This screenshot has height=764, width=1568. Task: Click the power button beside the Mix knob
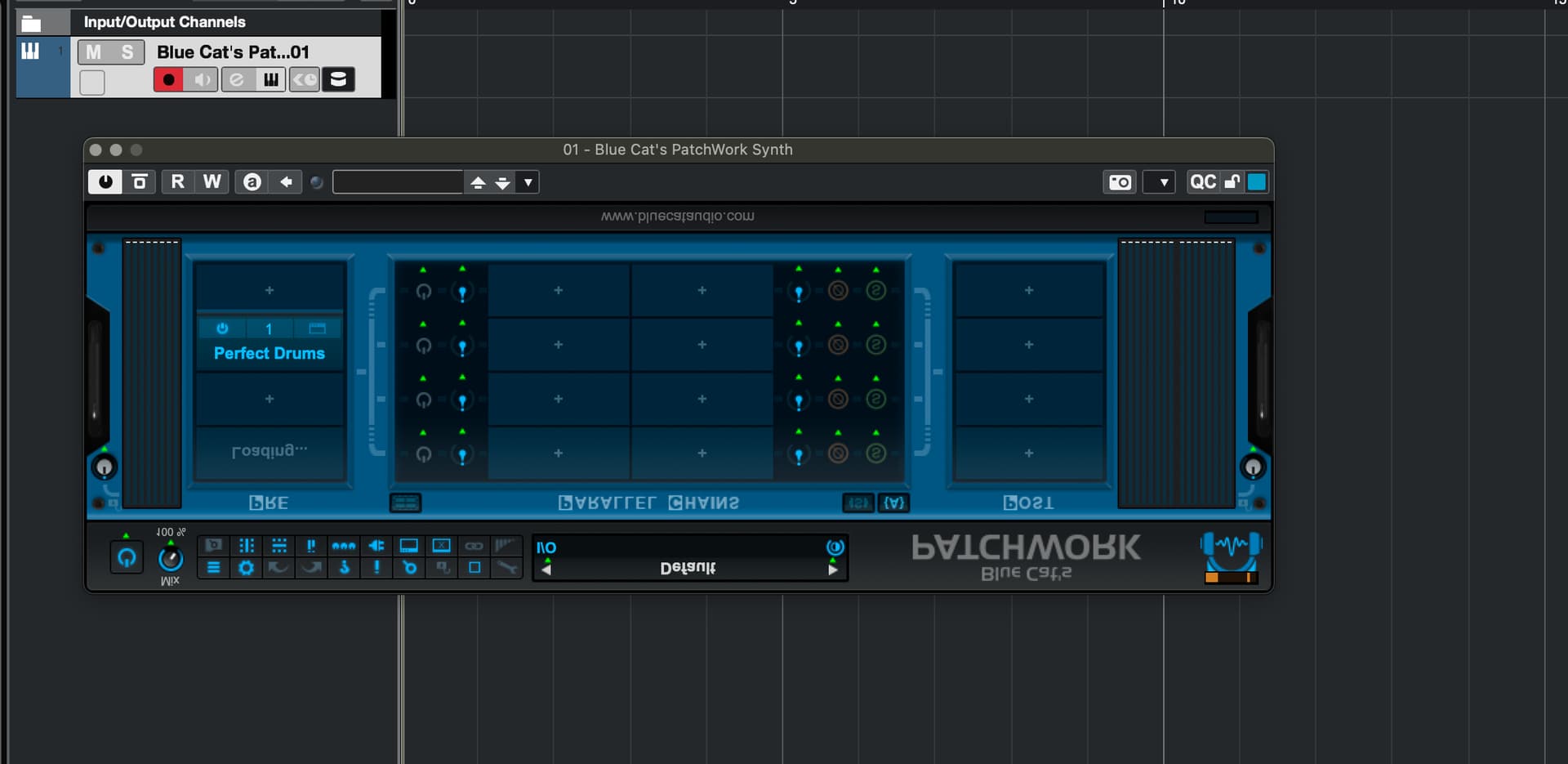point(127,558)
